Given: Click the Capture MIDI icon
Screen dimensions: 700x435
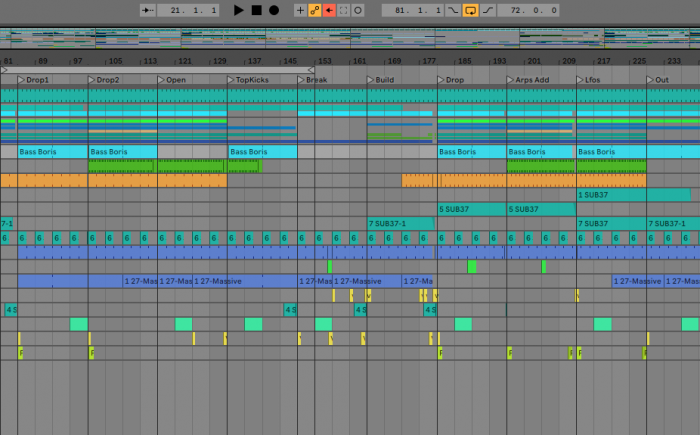Looking at the screenshot, I should point(343,10).
